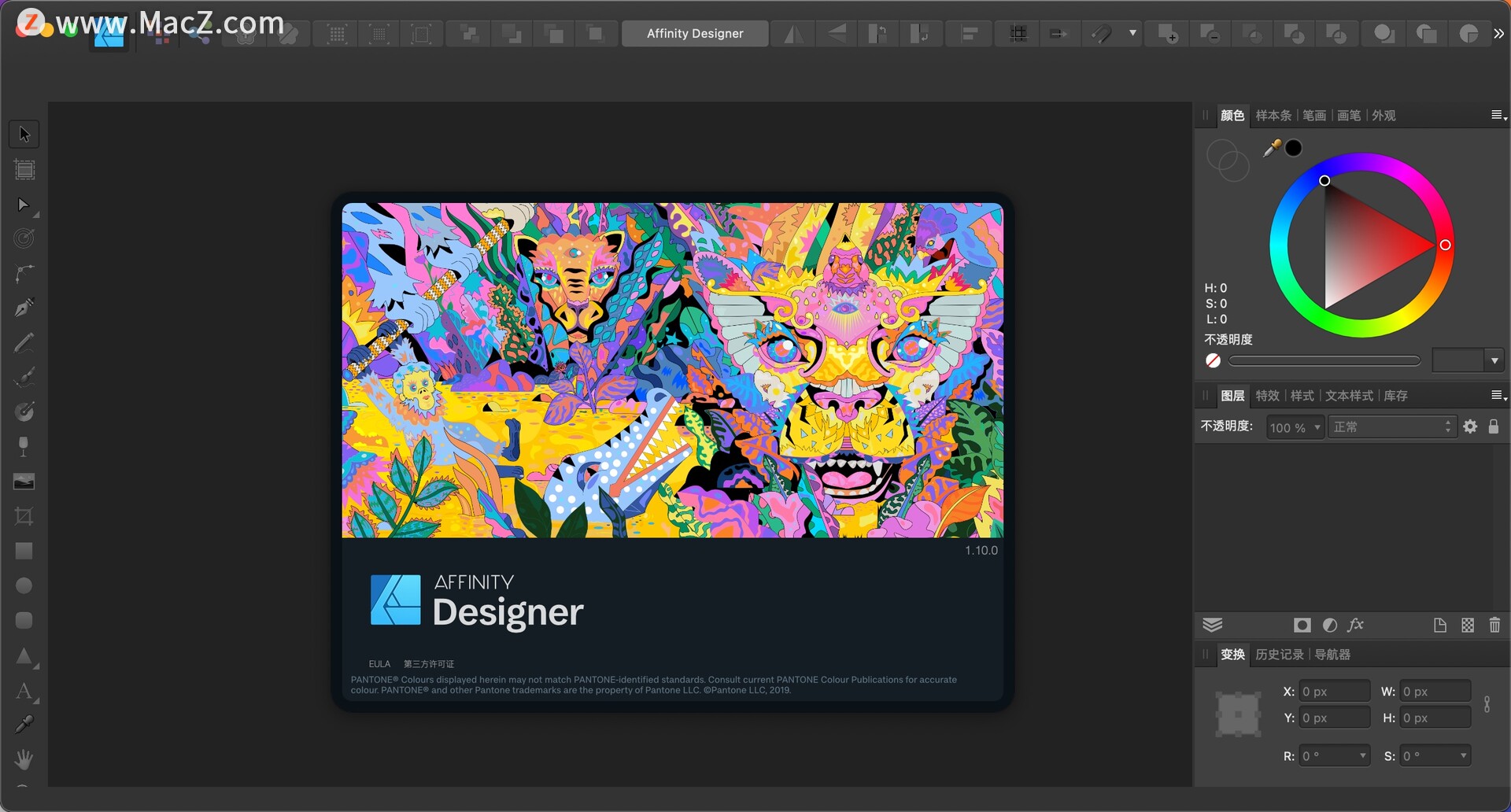Image resolution: width=1511 pixels, height=812 pixels.
Task: Select the Corner tool
Action: (x=24, y=274)
